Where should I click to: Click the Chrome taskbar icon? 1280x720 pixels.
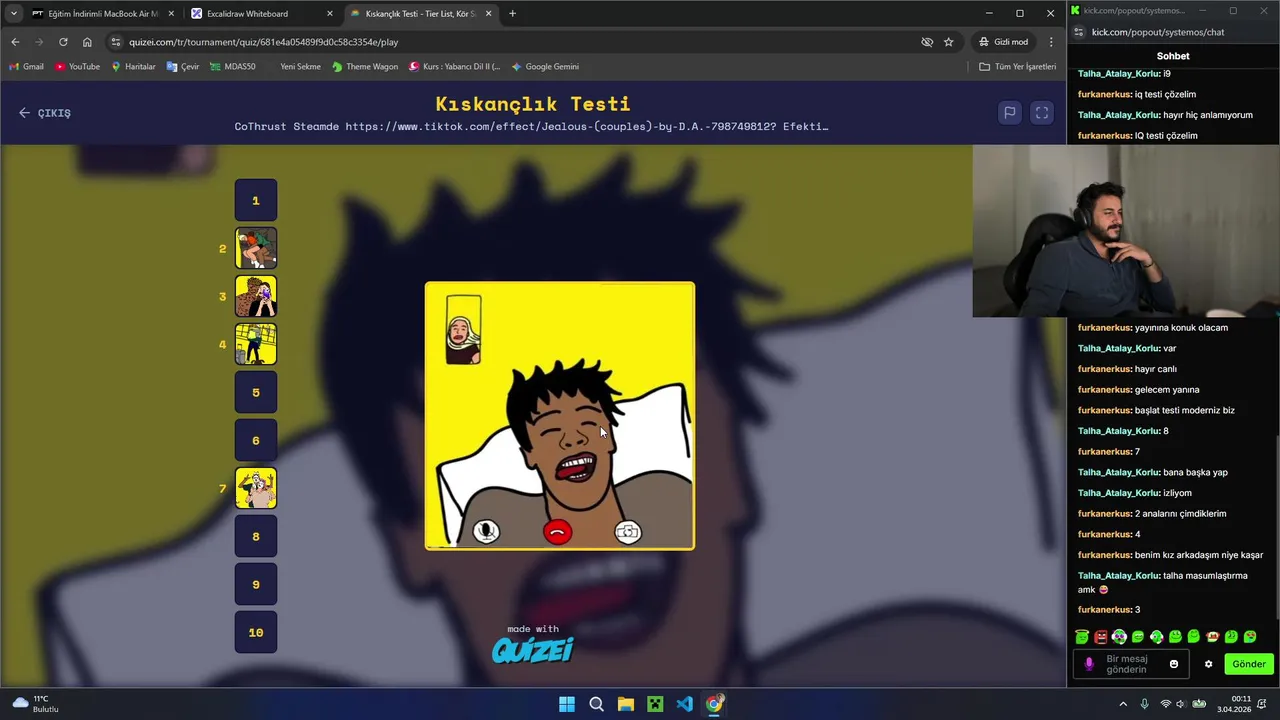714,704
